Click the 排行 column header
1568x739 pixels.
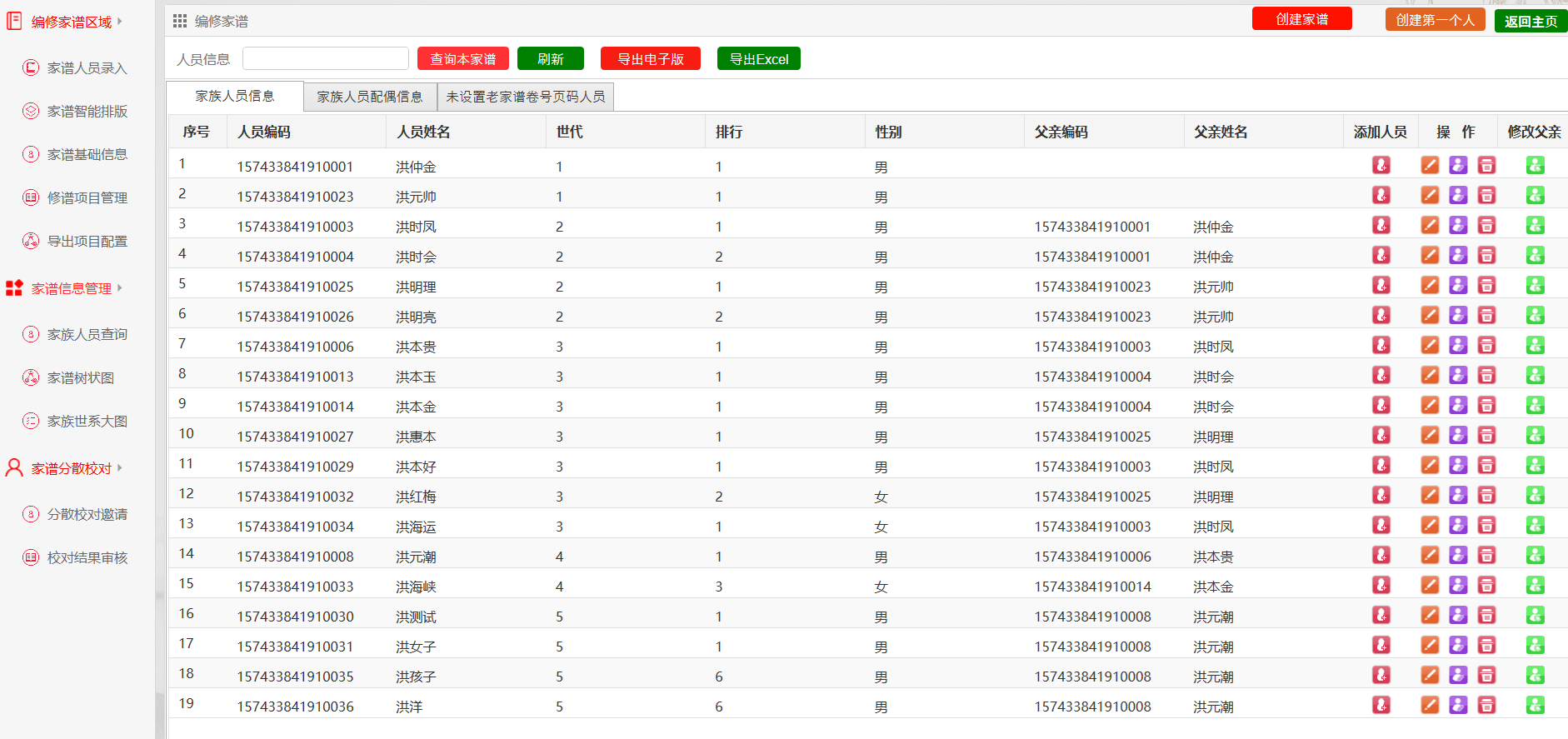pyautogui.click(x=729, y=132)
